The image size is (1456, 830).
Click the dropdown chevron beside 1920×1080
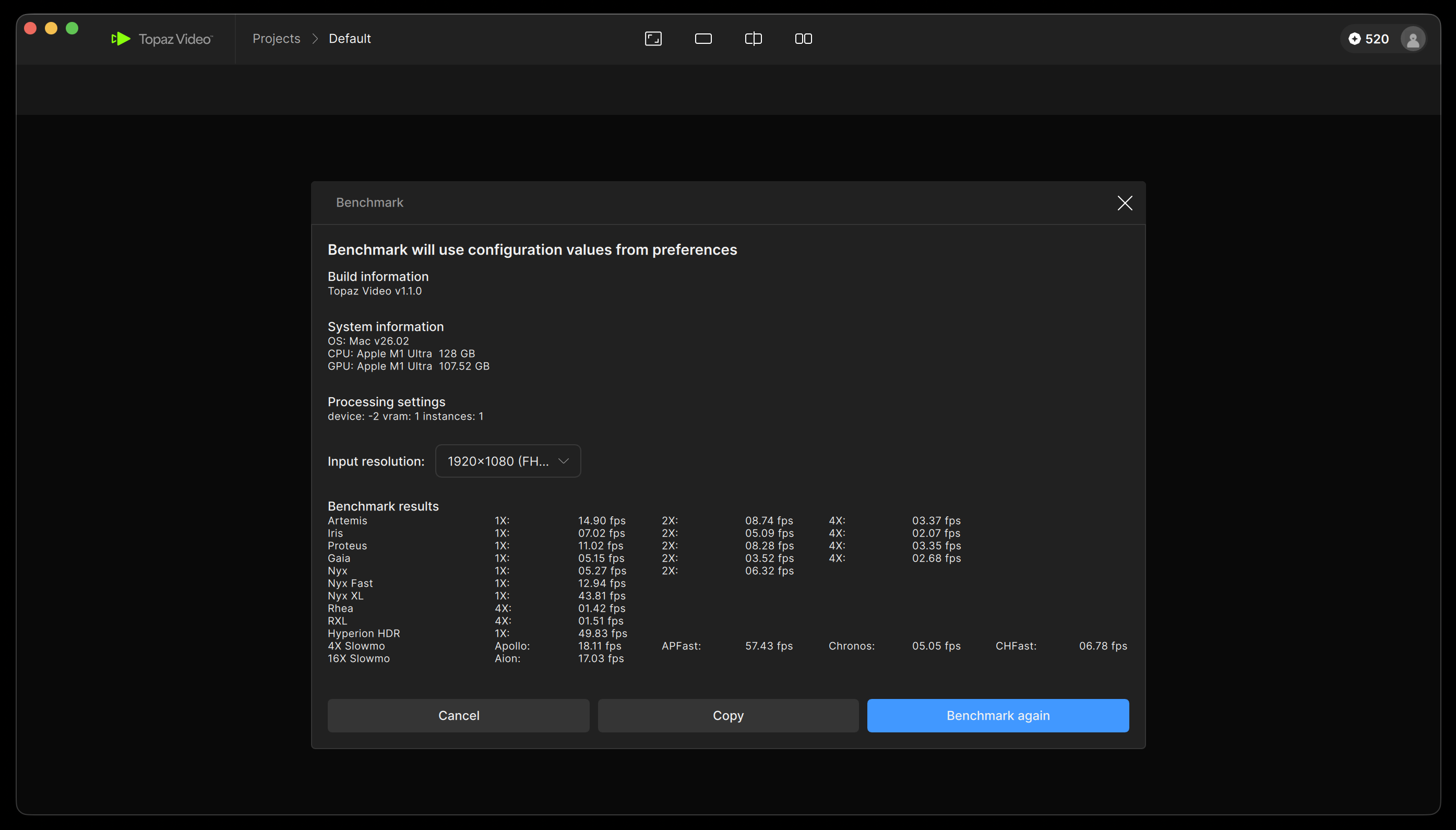click(564, 461)
